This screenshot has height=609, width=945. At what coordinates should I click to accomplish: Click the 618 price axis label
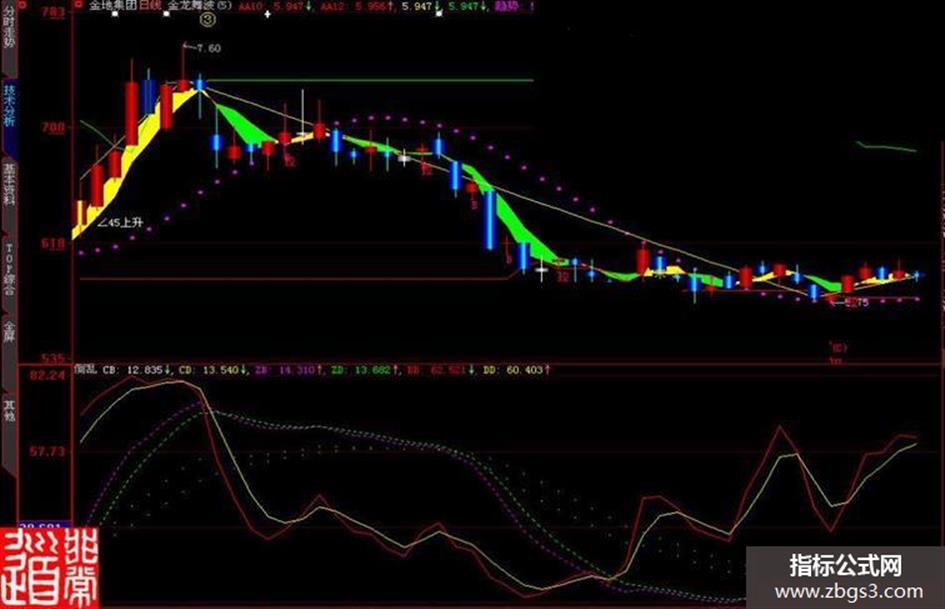[53, 244]
